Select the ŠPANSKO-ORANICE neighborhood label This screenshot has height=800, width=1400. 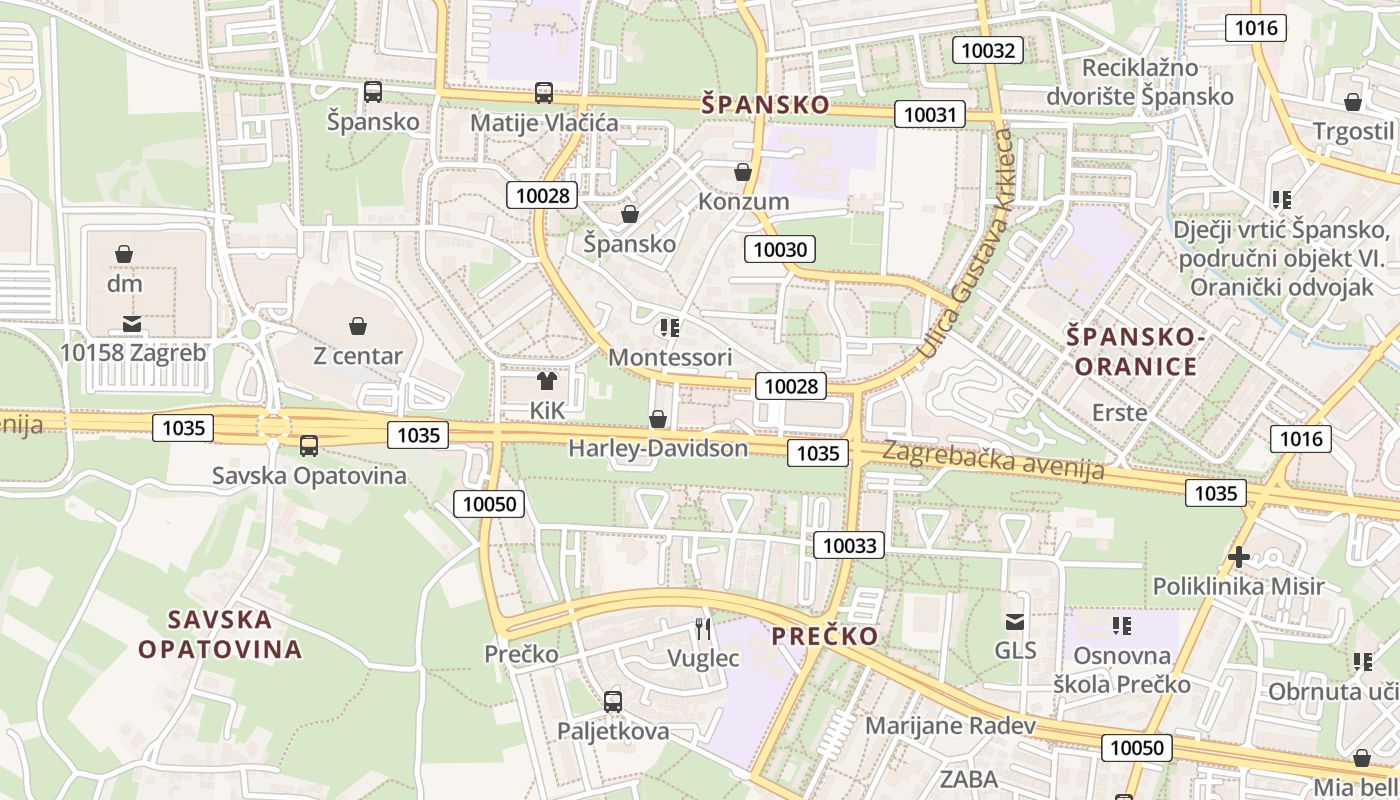click(1132, 351)
